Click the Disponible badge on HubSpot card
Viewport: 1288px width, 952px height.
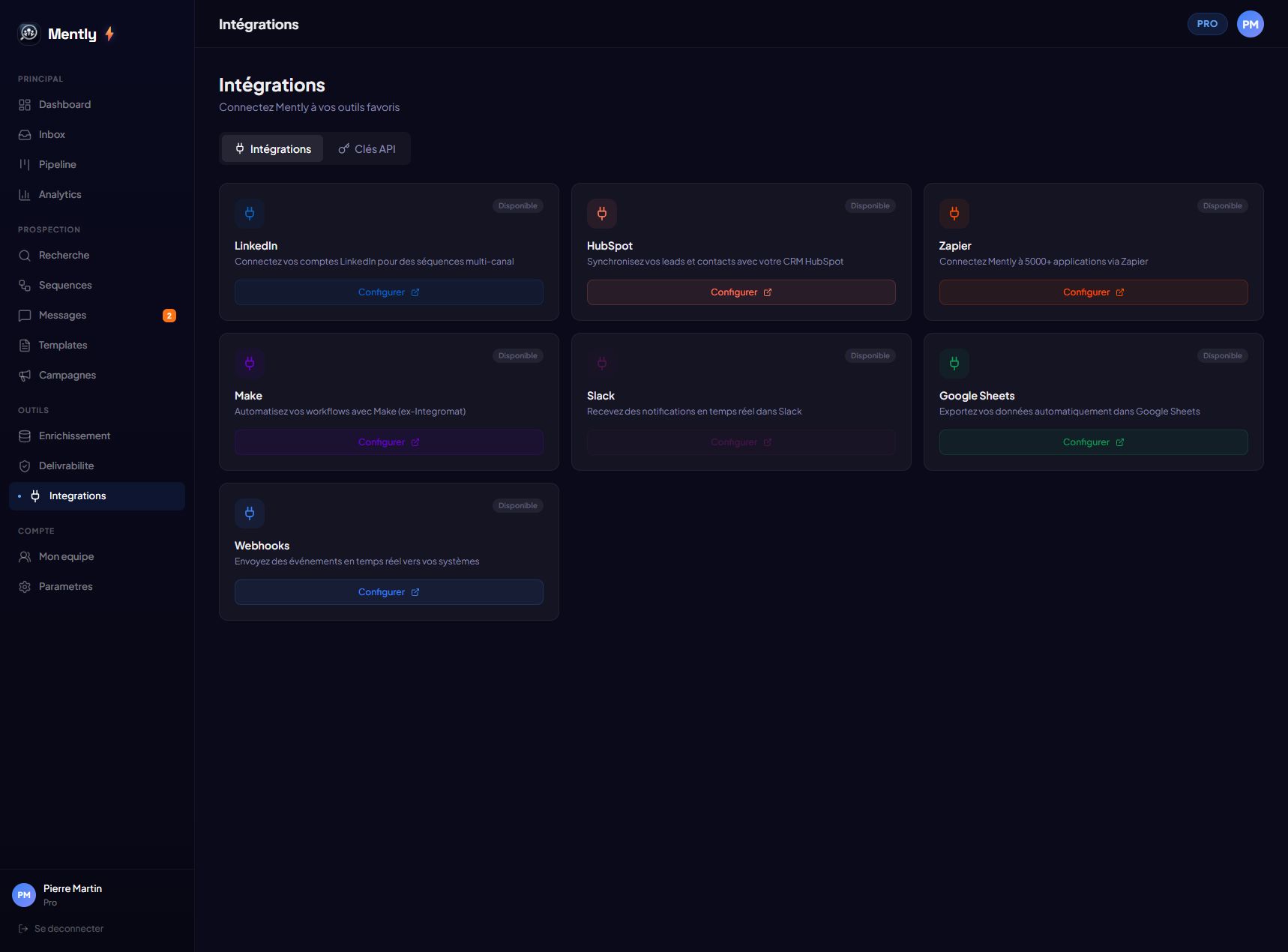pyautogui.click(x=870, y=206)
